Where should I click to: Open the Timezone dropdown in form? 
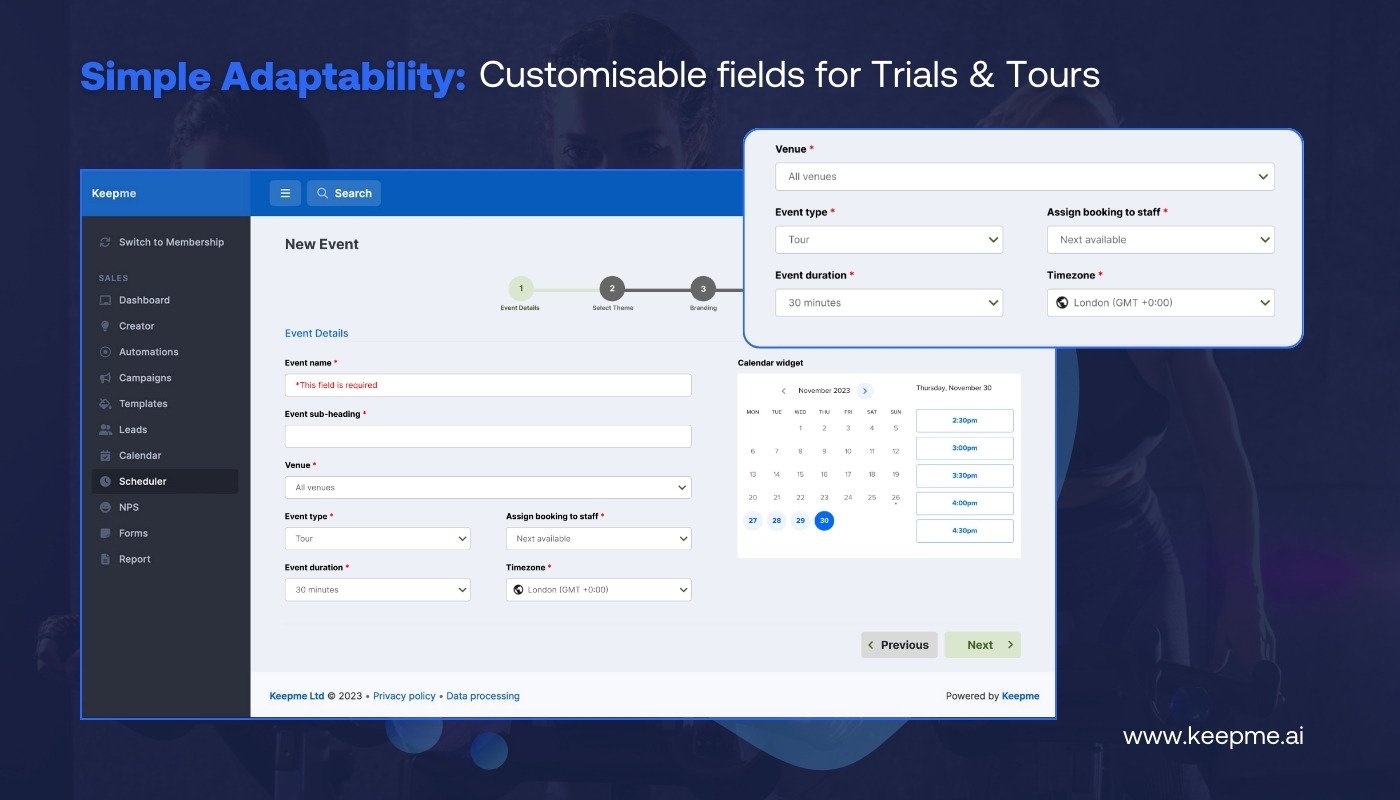pyautogui.click(x=598, y=590)
